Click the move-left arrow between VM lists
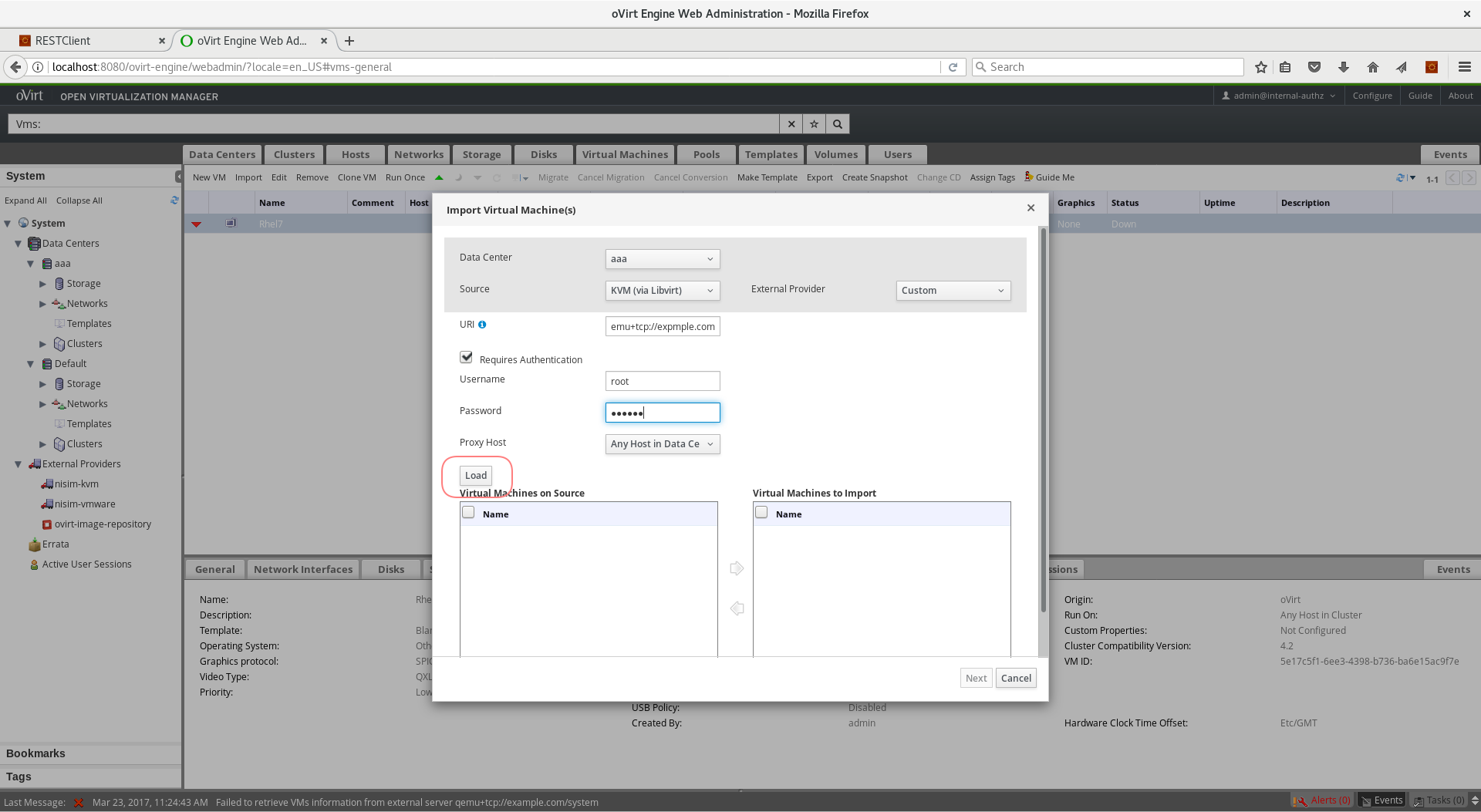The width and height of the screenshot is (1481, 812). pyautogui.click(x=737, y=608)
